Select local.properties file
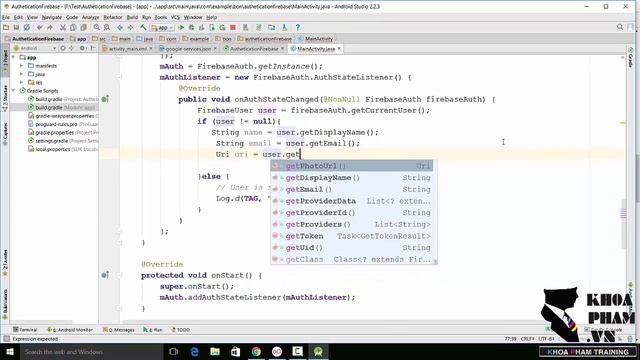Image resolution: width=640 pixels, height=360 pixels. click(63, 149)
